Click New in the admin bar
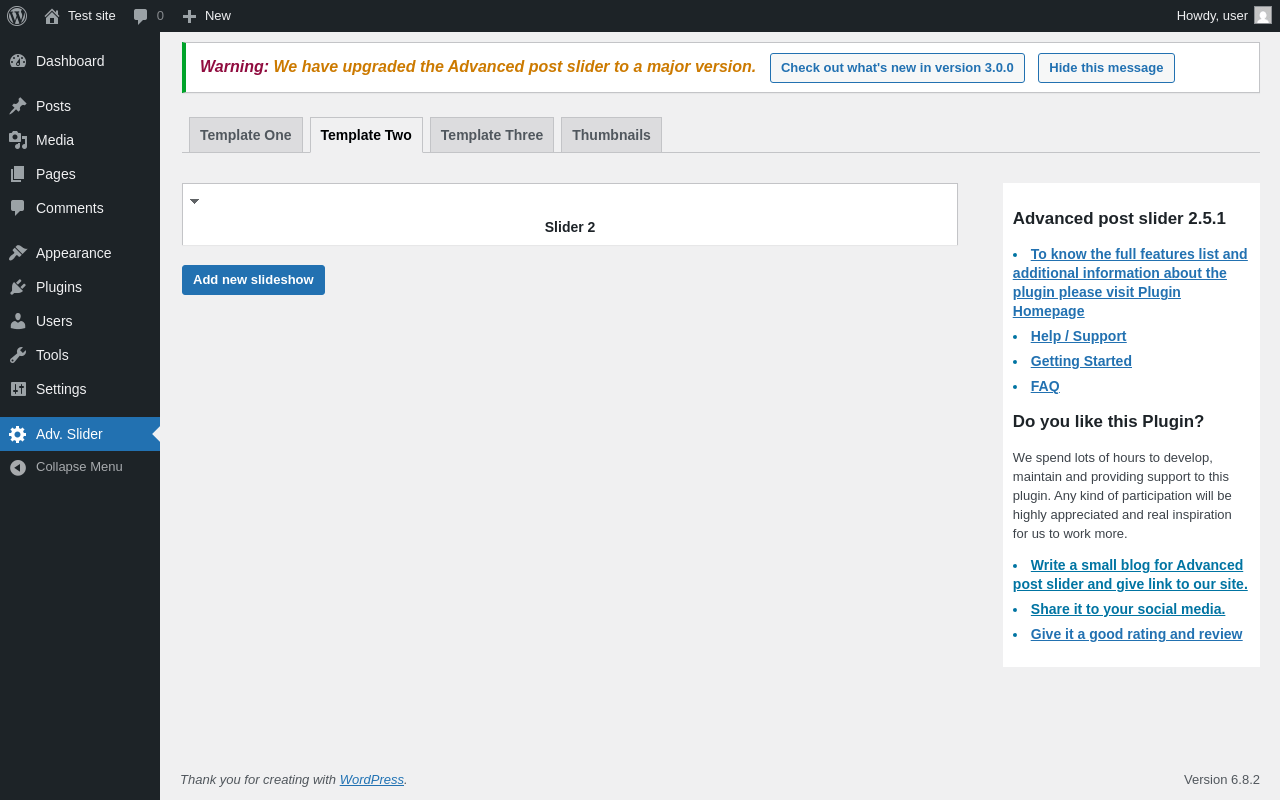The width and height of the screenshot is (1280, 800). 218,16
